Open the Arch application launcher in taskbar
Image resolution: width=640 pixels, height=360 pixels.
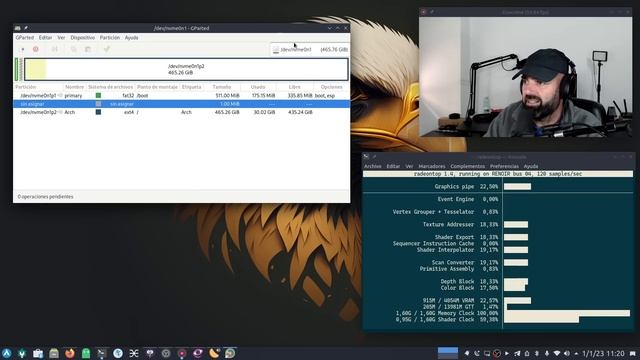pyautogui.click(x=7, y=353)
